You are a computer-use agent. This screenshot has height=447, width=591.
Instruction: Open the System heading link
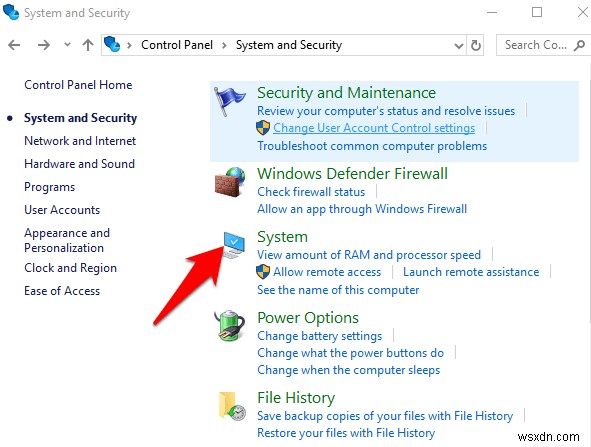(282, 237)
